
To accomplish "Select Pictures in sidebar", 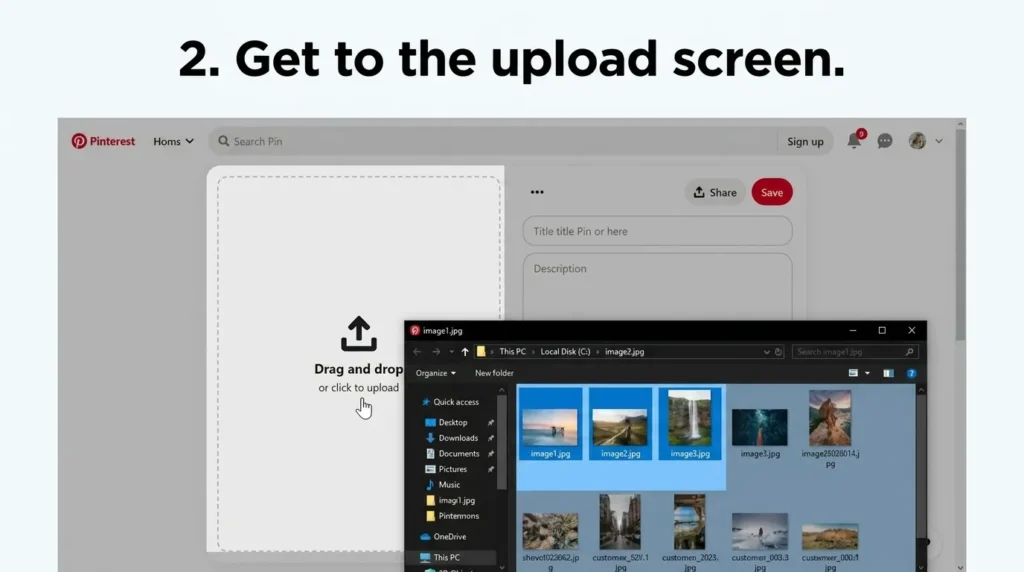I will (447, 469).
